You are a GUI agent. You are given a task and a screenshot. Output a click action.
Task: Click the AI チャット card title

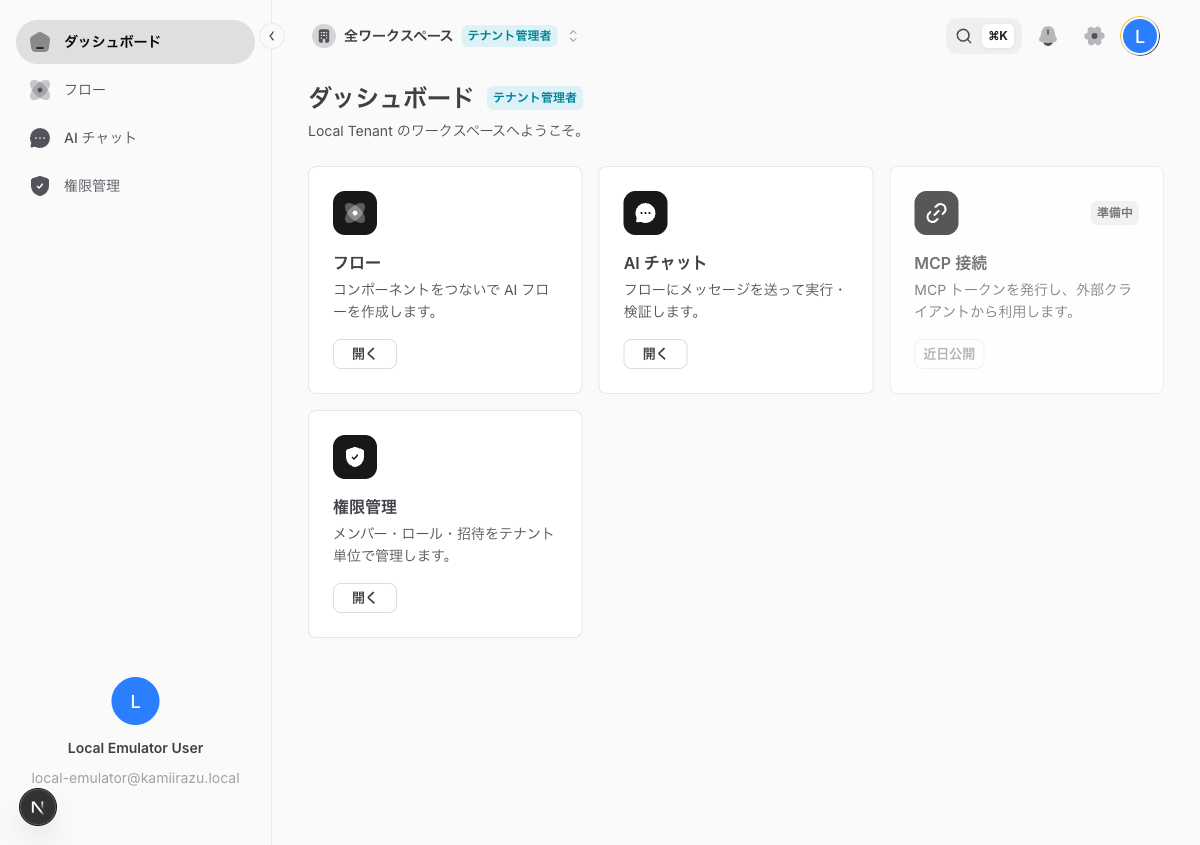point(665,263)
